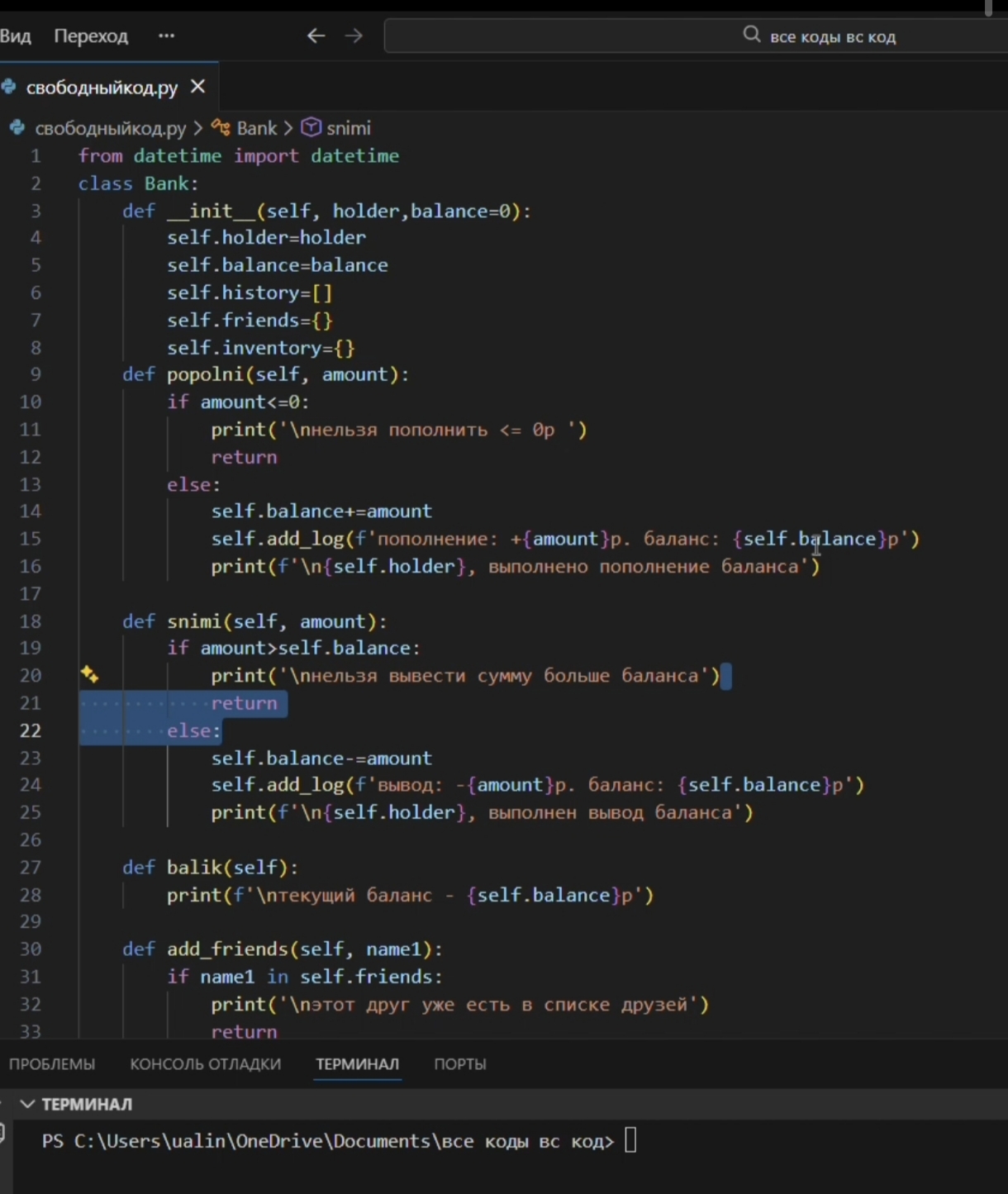Click the magnifier icon in the search bar
1008x1194 pixels.
[751, 35]
